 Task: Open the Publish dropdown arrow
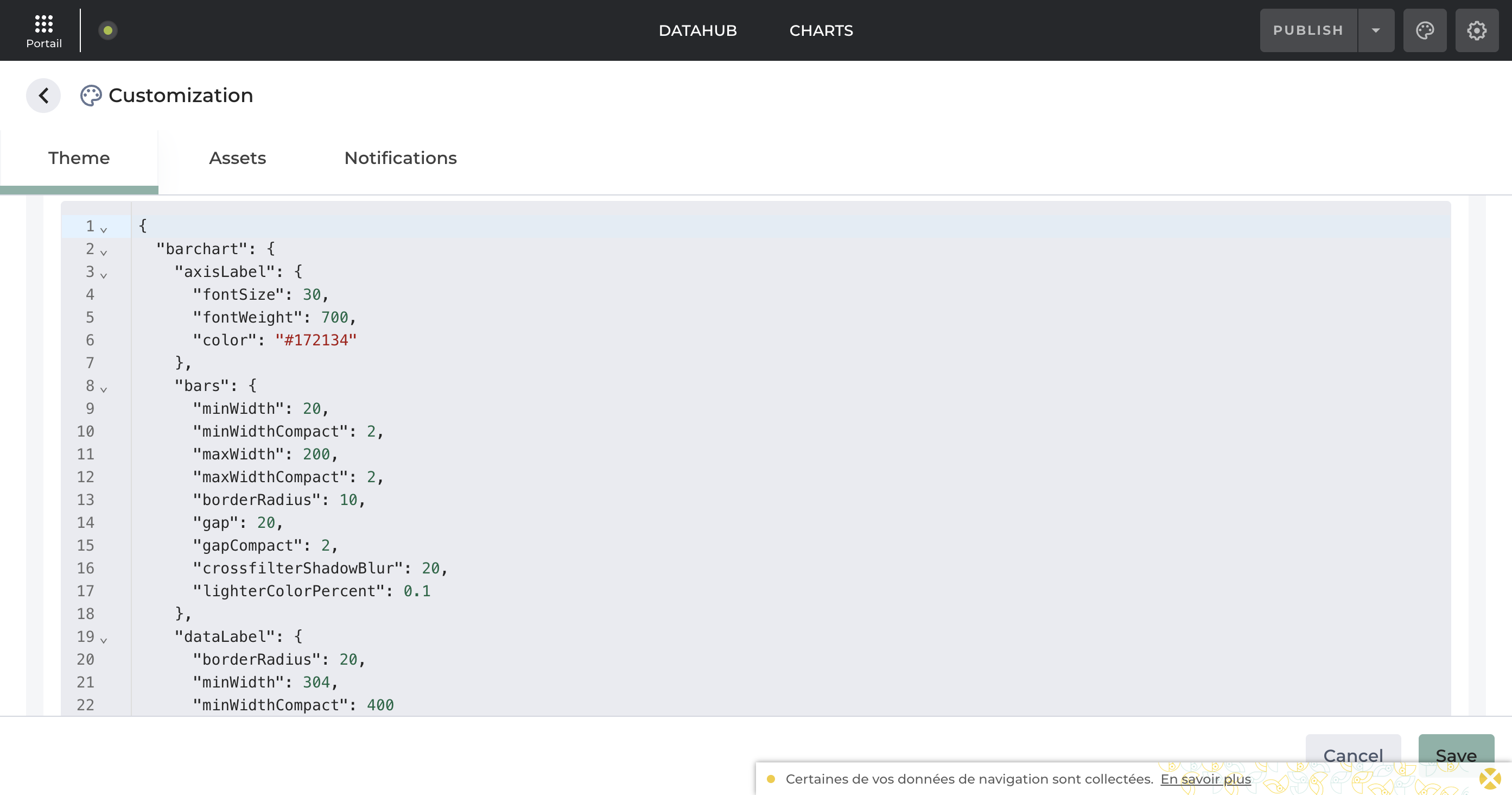1376,30
